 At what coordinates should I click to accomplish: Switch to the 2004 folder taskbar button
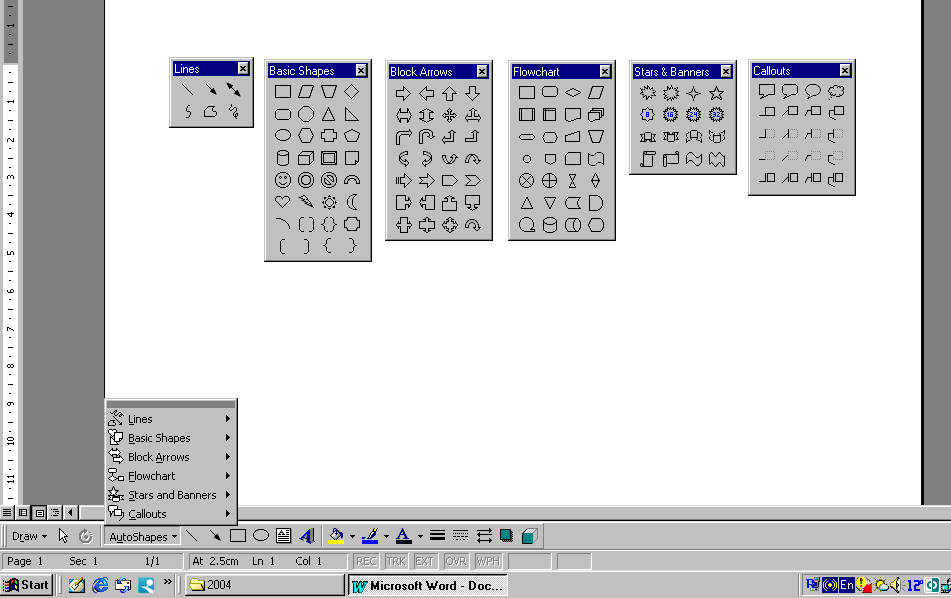coord(264,585)
